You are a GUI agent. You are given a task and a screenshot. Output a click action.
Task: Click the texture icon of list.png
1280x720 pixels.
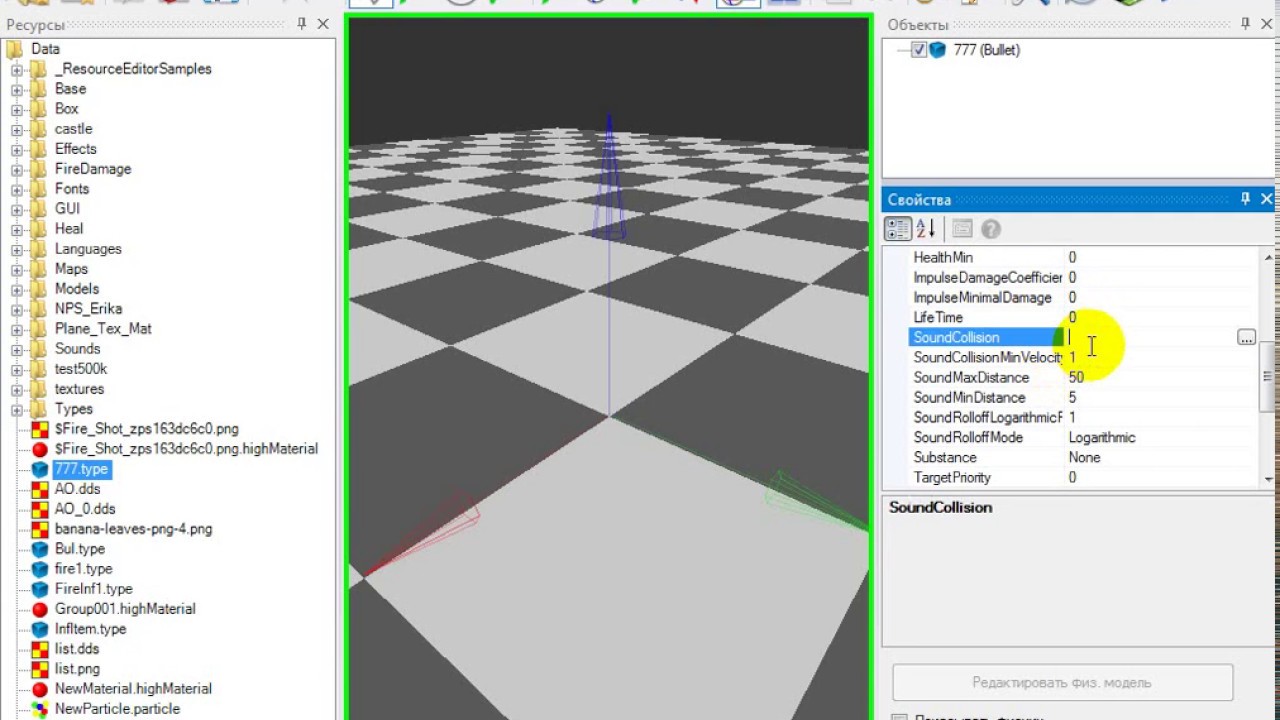point(40,669)
